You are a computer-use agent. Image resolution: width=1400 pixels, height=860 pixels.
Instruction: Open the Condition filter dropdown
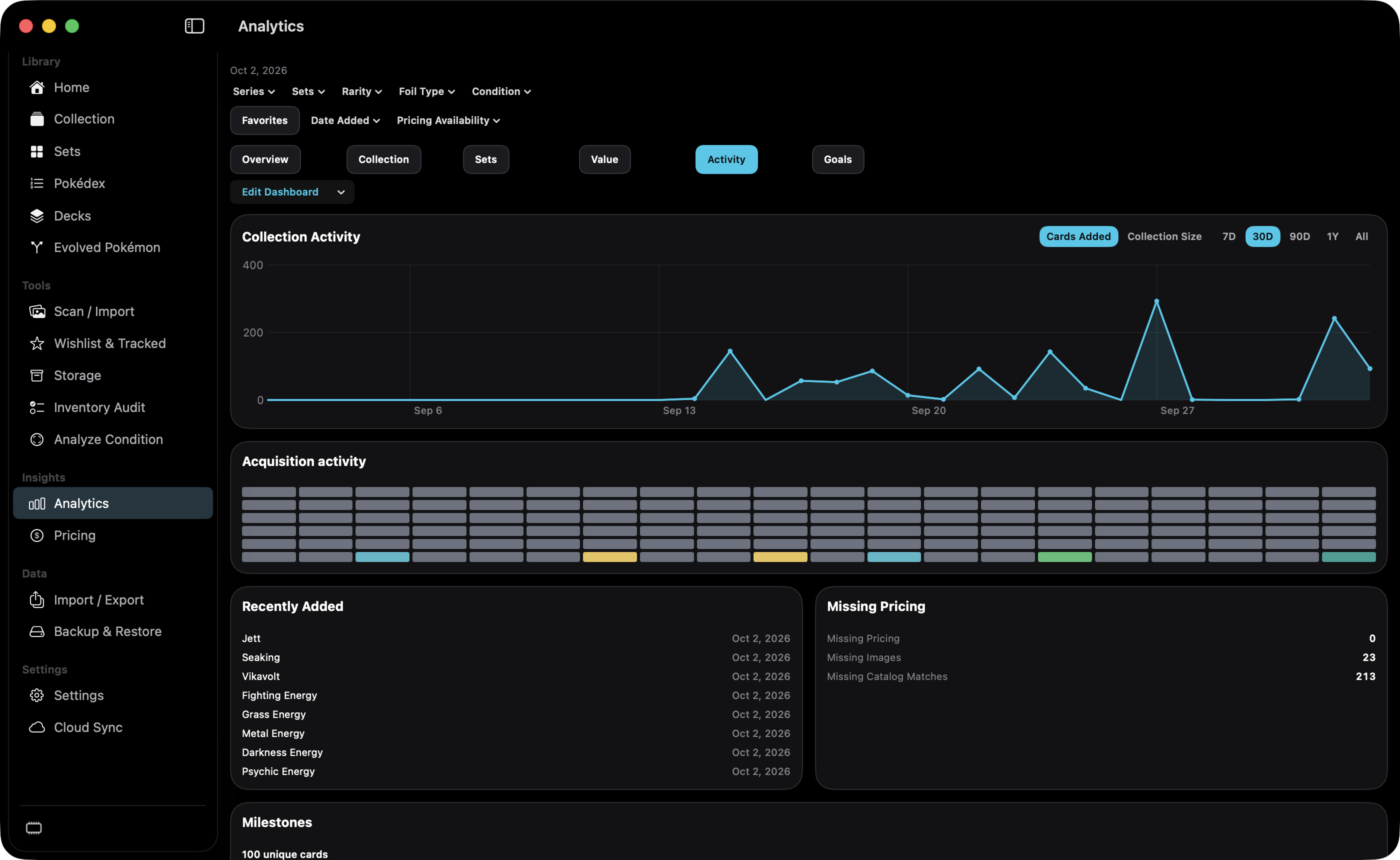click(x=501, y=91)
